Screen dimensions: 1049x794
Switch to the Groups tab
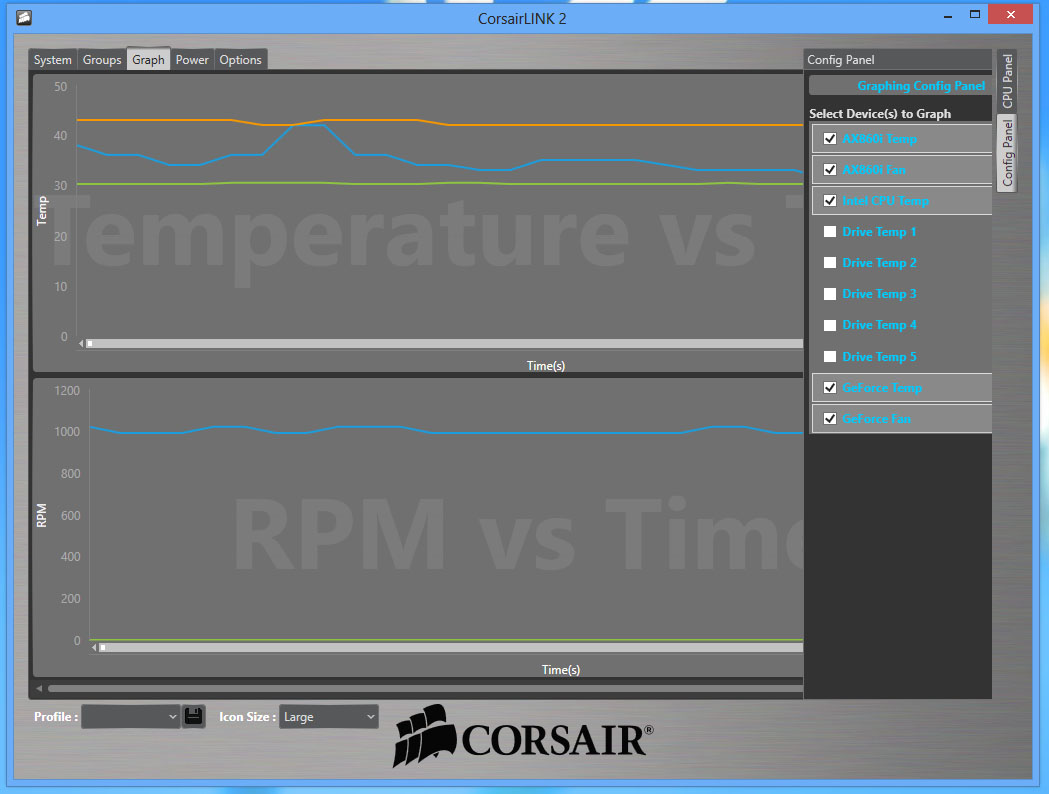click(102, 60)
